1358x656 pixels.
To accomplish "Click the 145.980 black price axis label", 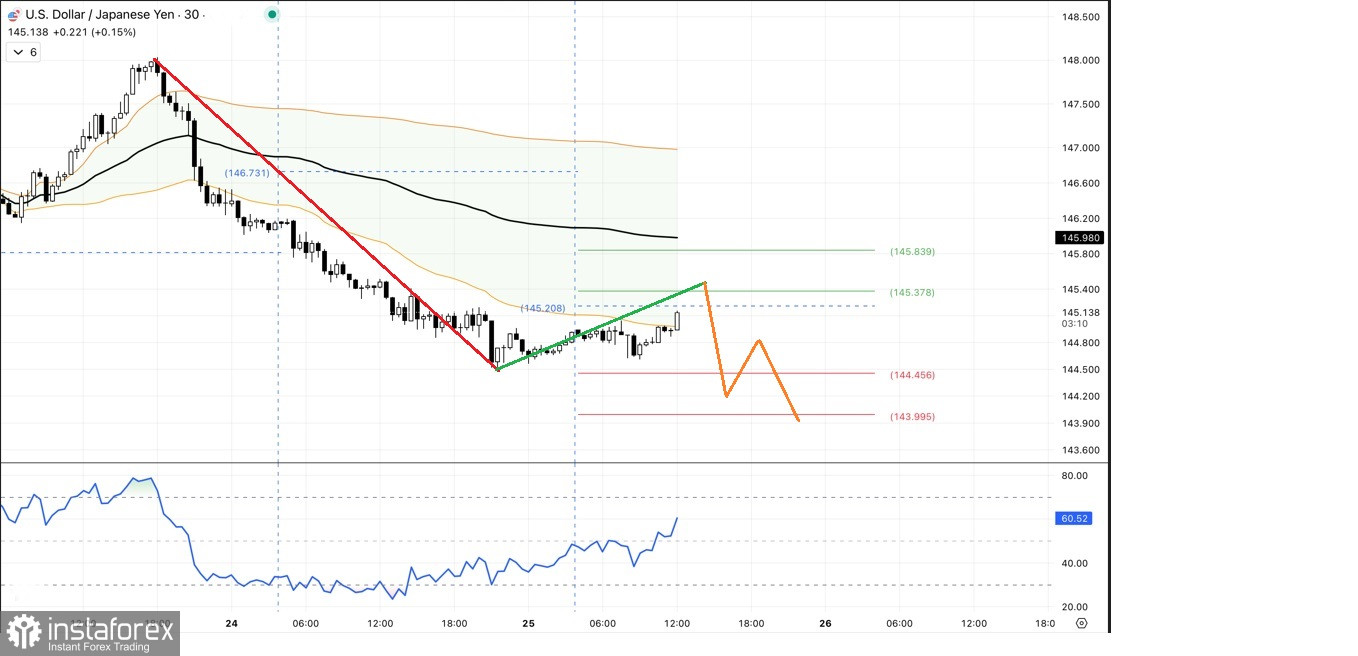I will pos(1078,237).
